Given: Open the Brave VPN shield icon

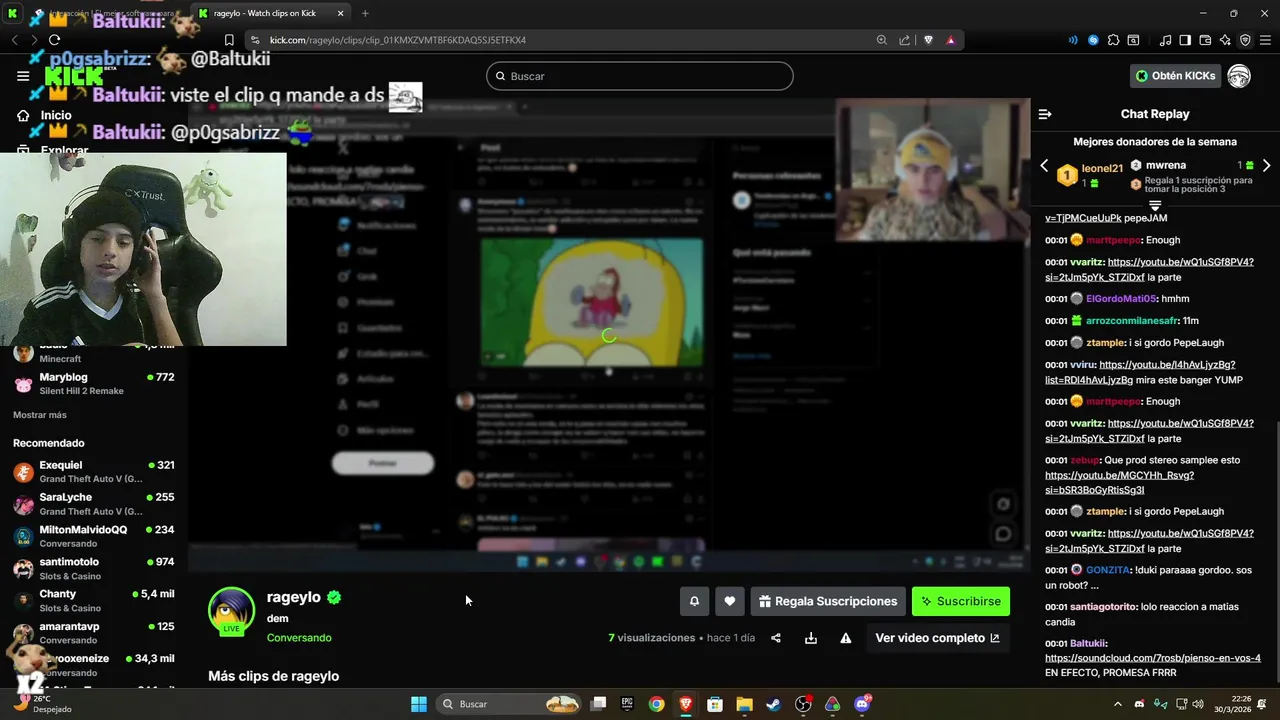Looking at the screenshot, I should click(x=1245, y=40).
